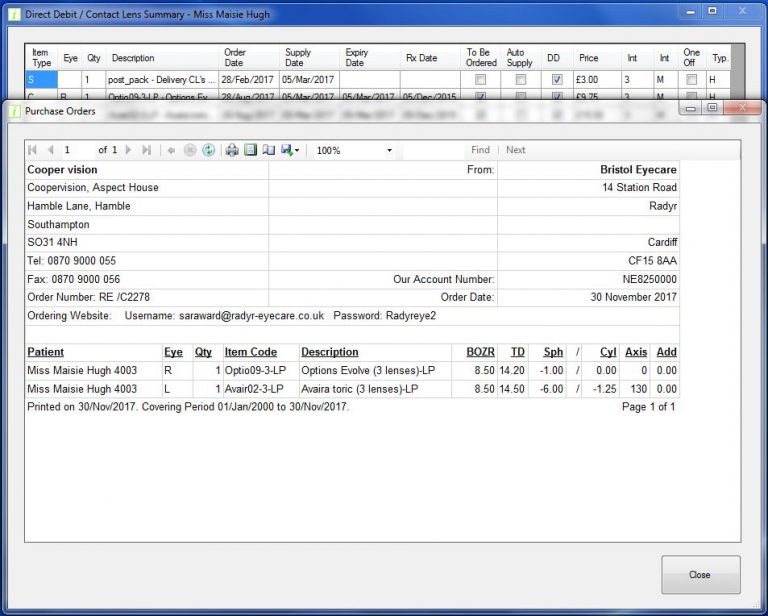This screenshot has width=768, height=616.
Task: Click the back to parent report arrow
Action: (x=171, y=150)
